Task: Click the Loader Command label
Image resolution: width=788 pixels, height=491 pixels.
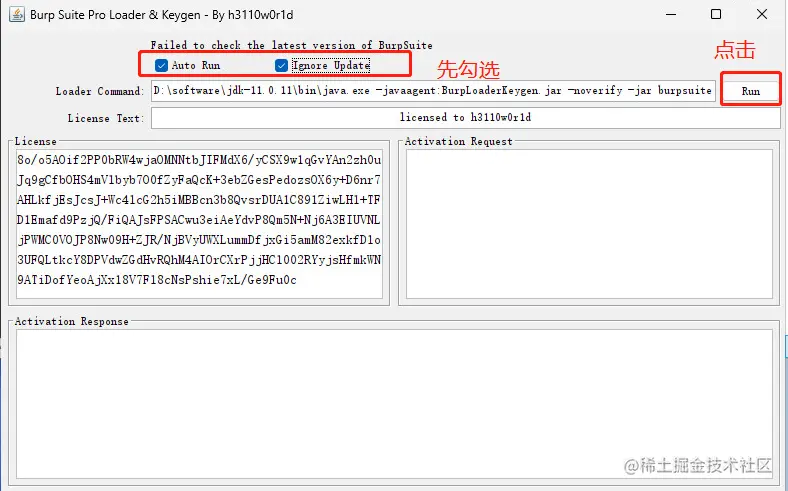Action: tap(100, 91)
